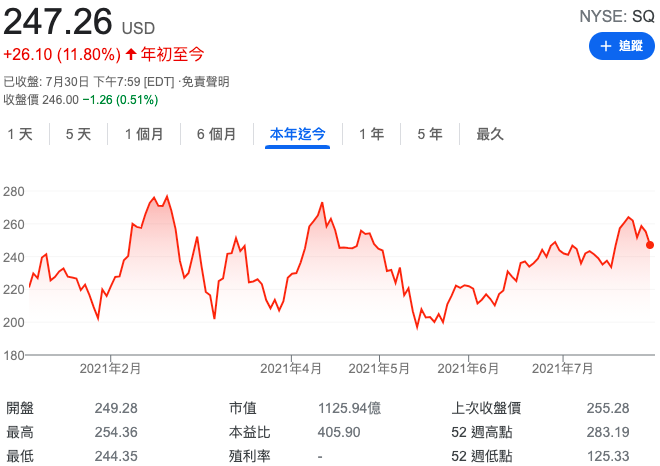Click the 200 y-axis label

[x=14, y=323]
